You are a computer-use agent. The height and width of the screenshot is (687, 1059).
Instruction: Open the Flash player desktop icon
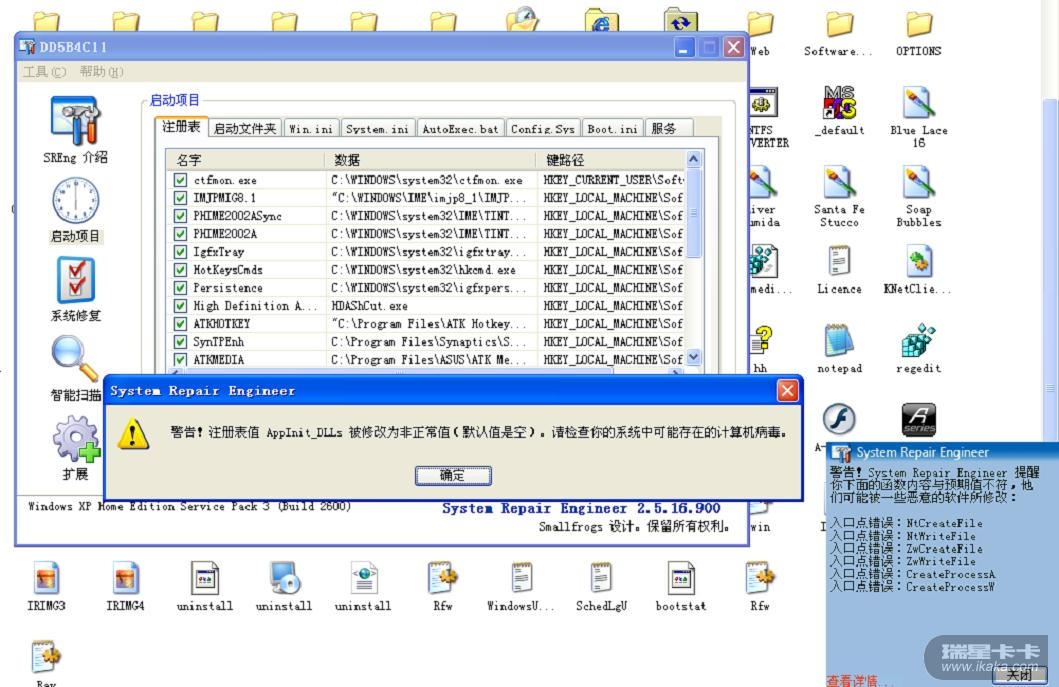click(x=839, y=419)
